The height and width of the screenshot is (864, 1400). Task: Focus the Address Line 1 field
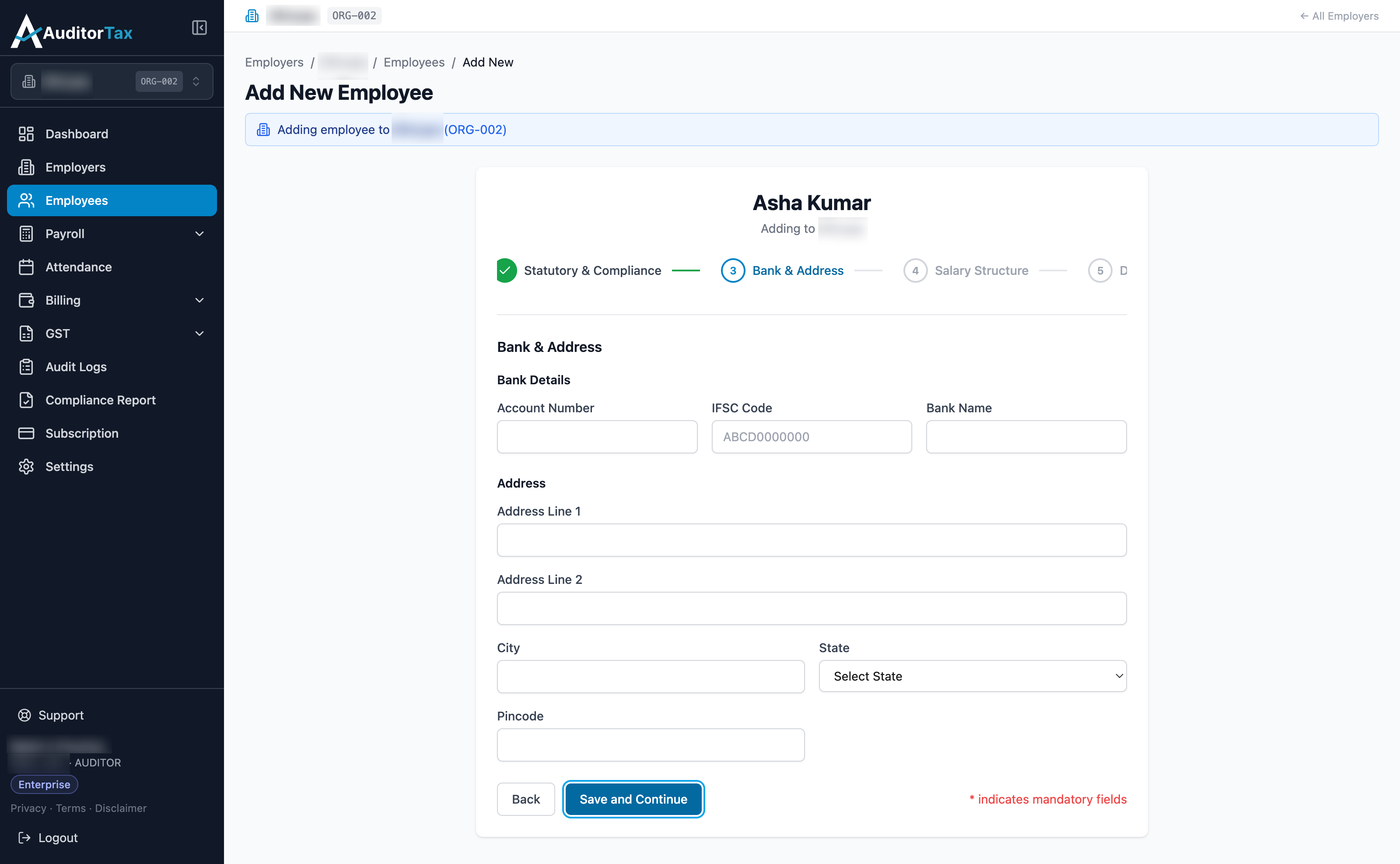tap(812, 540)
